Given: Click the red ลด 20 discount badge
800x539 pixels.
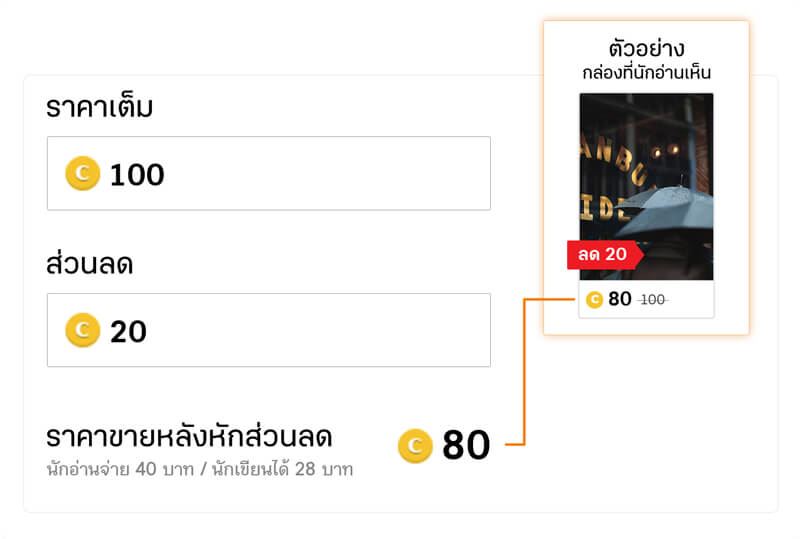Looking at the screenshot, I should 603,255.
